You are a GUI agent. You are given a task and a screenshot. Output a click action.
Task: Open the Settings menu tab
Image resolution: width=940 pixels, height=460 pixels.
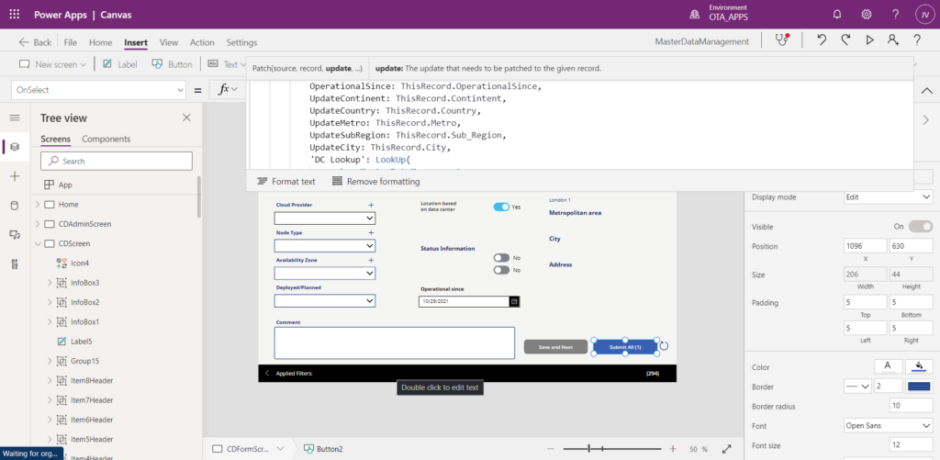pyautogui.click(x=242, y=43)
